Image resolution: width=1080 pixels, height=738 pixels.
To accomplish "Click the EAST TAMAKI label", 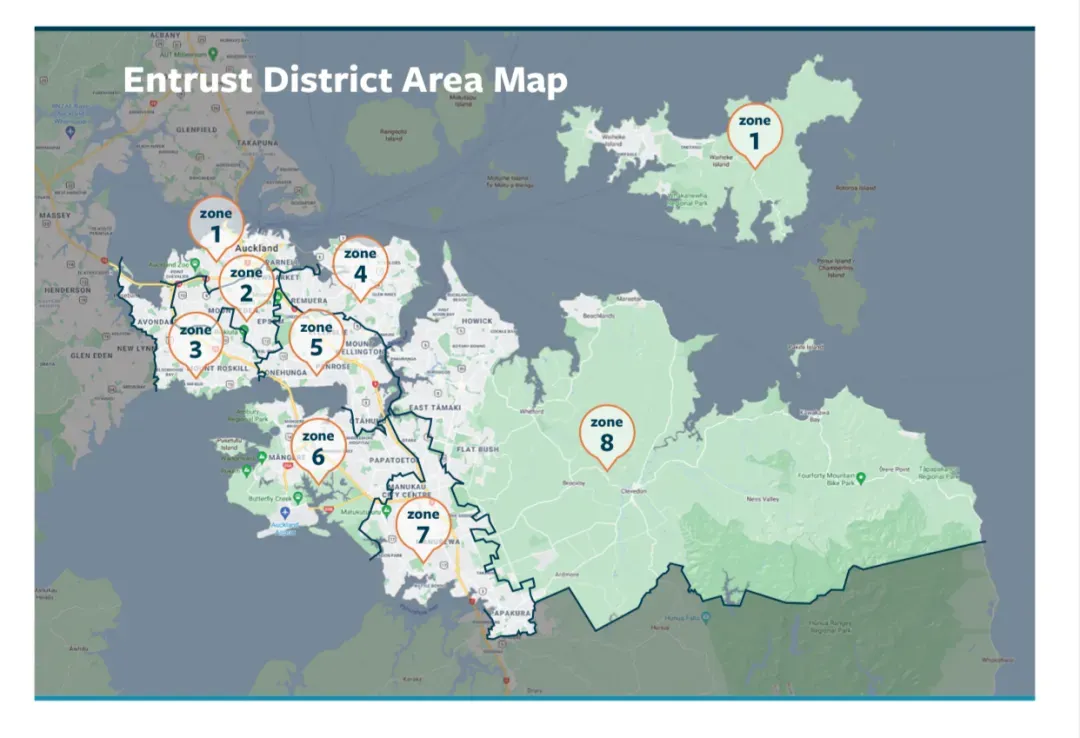I will click(435, 408).
